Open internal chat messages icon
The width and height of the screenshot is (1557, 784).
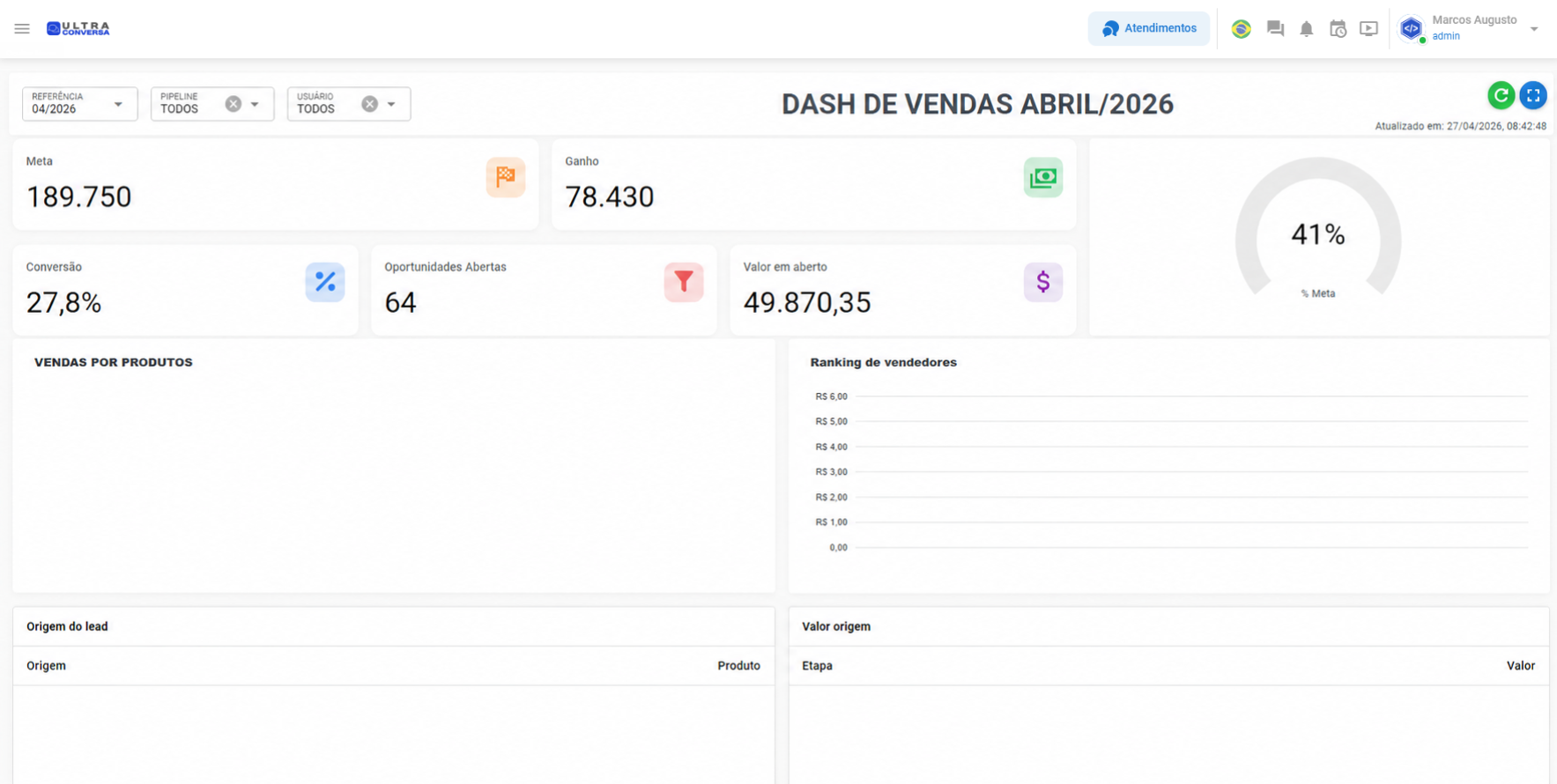[x=1275, y=29]
